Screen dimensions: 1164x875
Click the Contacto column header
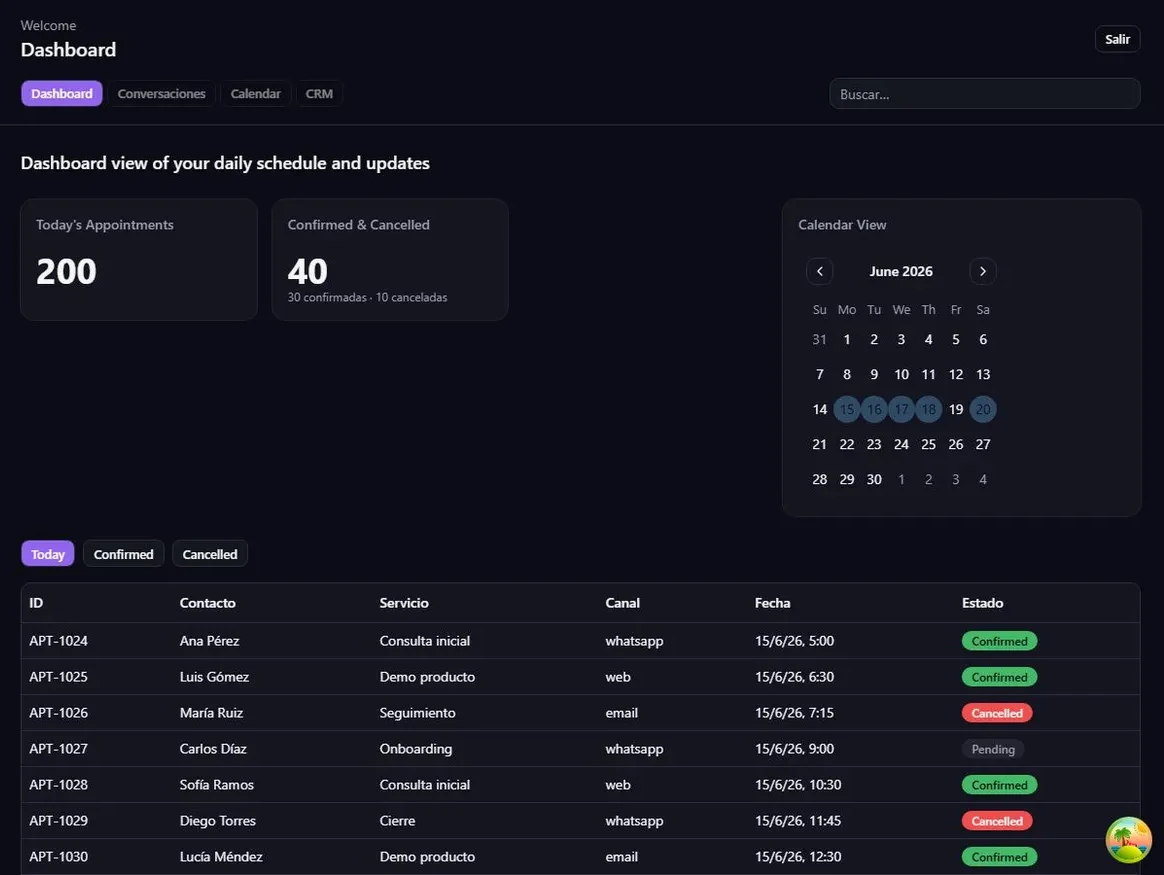[207, 603]
